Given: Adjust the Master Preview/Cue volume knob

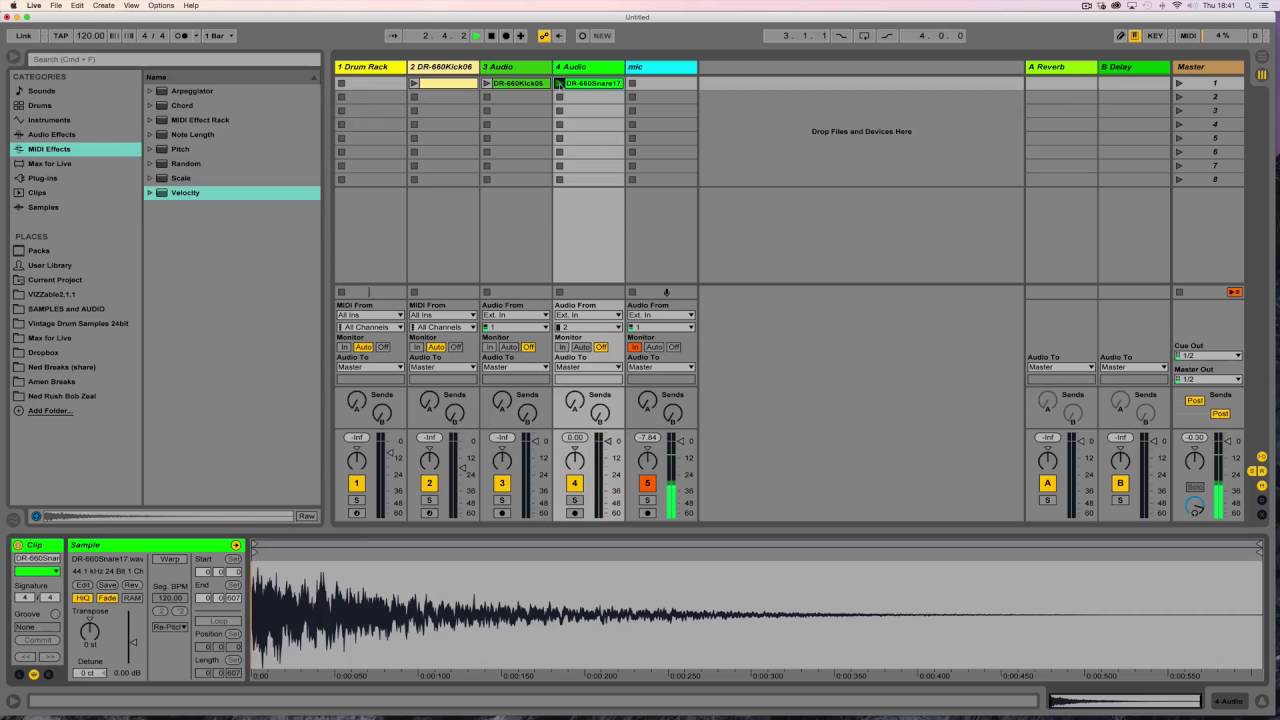Looking at the screenshot, I should (x=1195, y=507).
